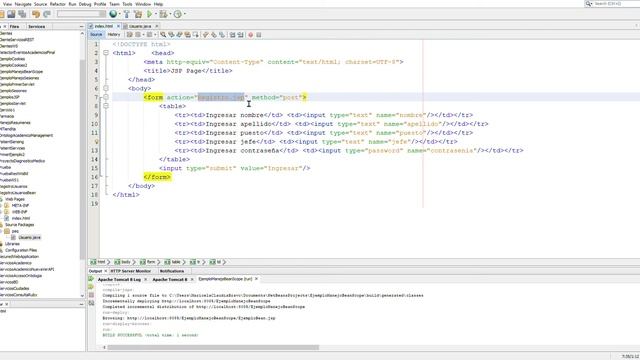Click the Shift Line Left icon

click(232, 35)
